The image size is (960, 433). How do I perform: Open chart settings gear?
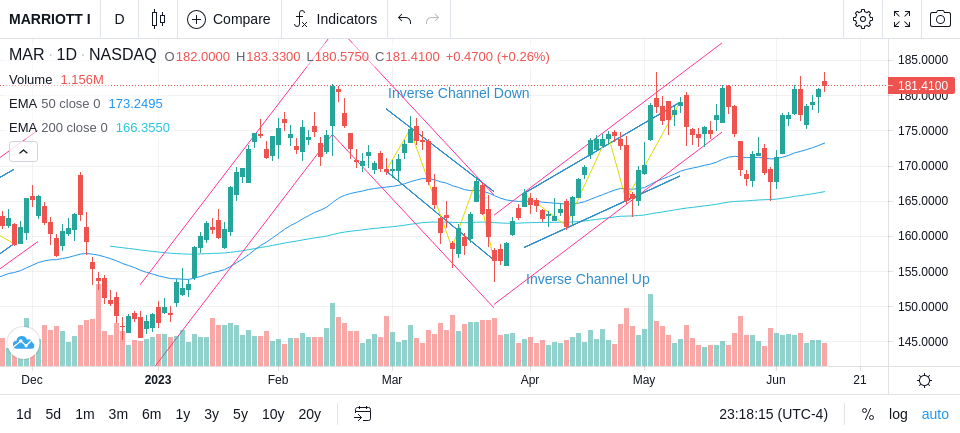tap(863, 19)
